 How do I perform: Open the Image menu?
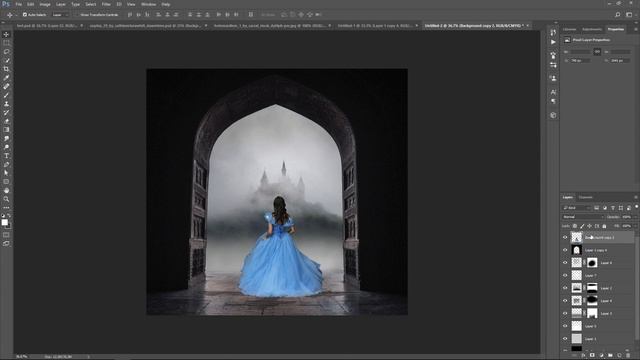45,4
